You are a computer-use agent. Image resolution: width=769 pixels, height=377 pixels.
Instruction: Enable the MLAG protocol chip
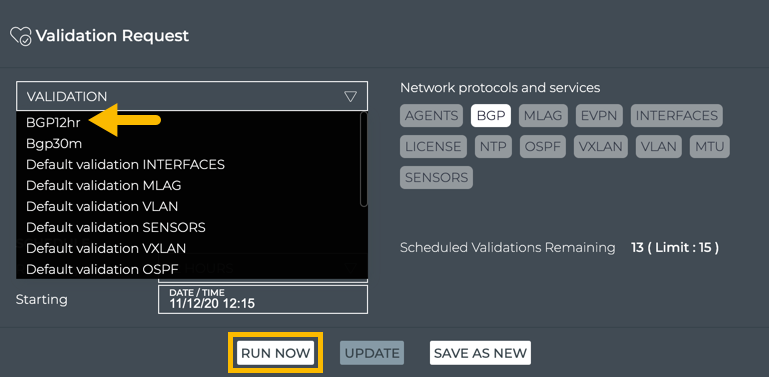[543, 116]
